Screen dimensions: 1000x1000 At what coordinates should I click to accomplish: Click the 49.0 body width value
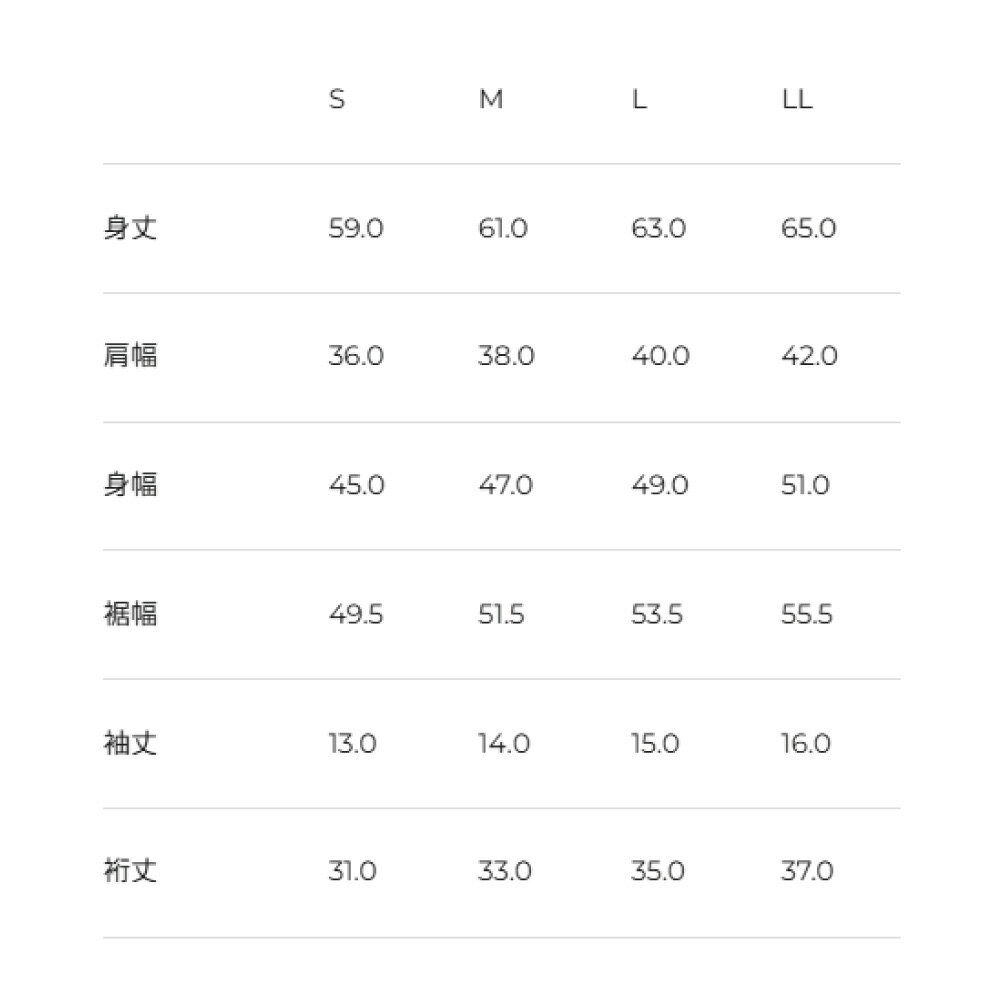pyautogui.click(x=659, y=486)
